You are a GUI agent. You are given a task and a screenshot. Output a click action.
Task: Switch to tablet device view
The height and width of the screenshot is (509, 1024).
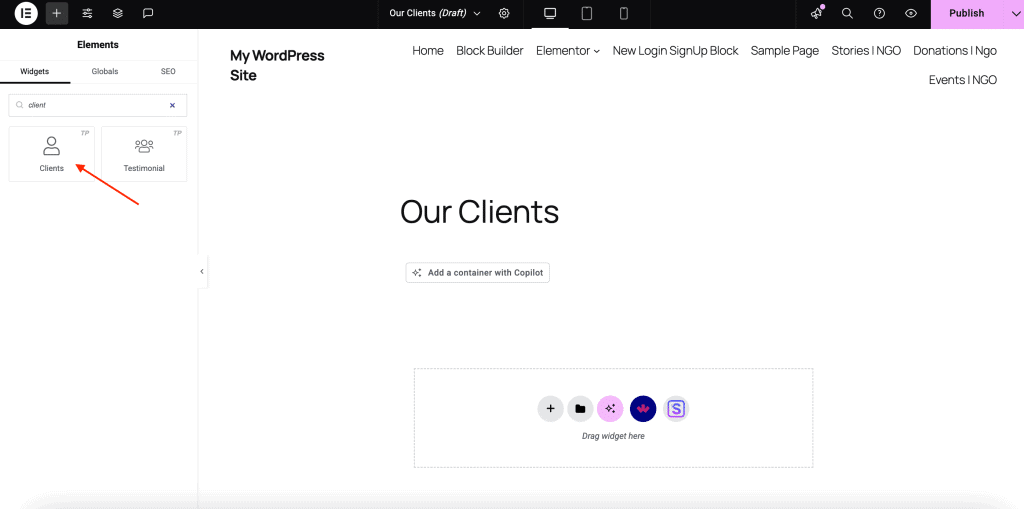click(587, 14)
